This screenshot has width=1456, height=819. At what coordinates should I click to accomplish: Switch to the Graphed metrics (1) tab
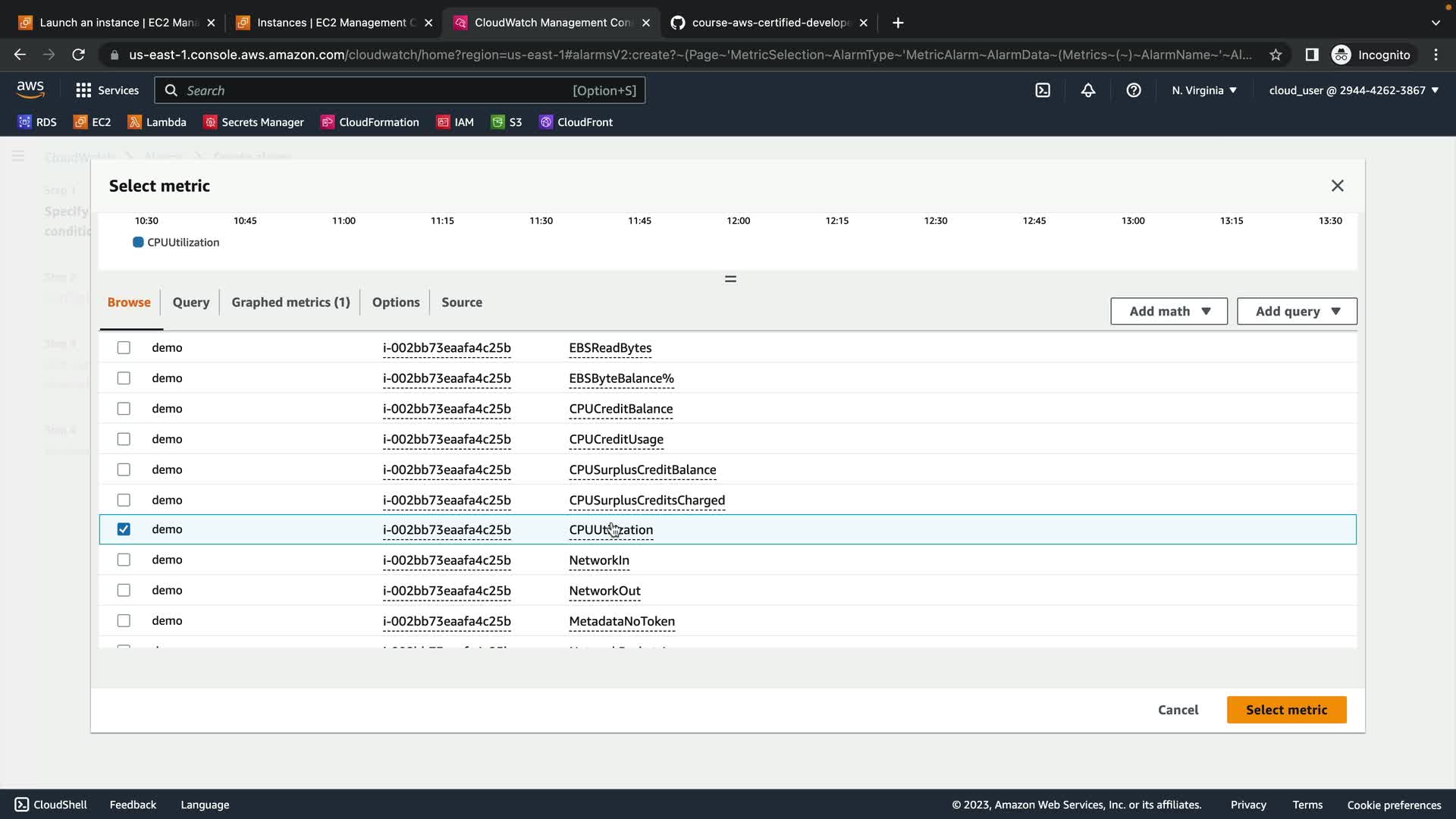click(x=290, y=302)
